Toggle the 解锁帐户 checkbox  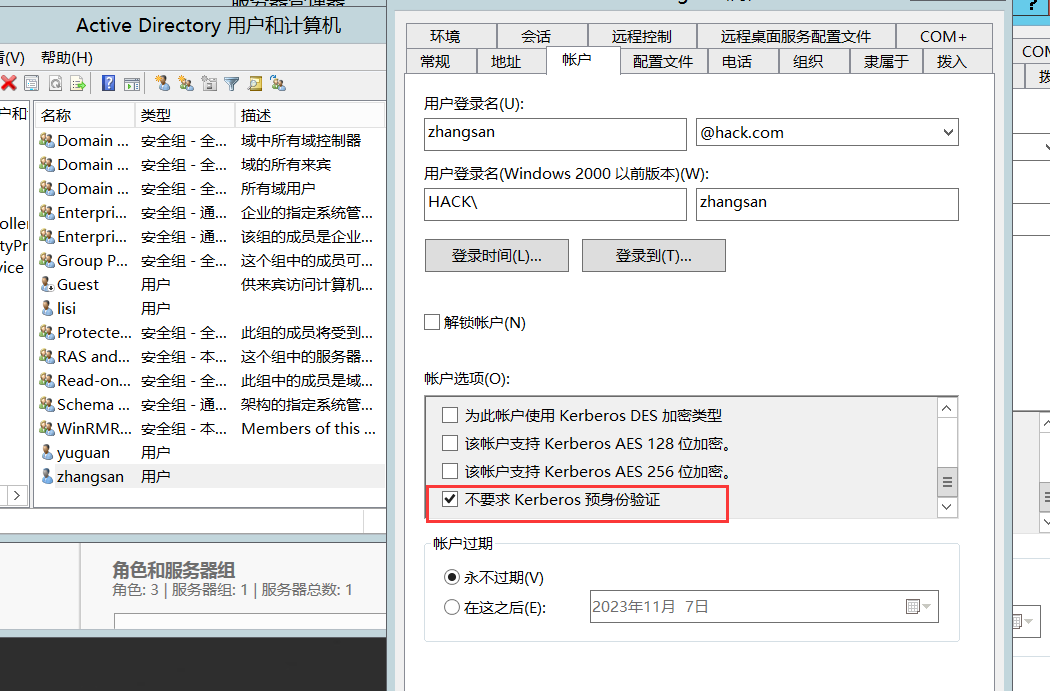432,322
